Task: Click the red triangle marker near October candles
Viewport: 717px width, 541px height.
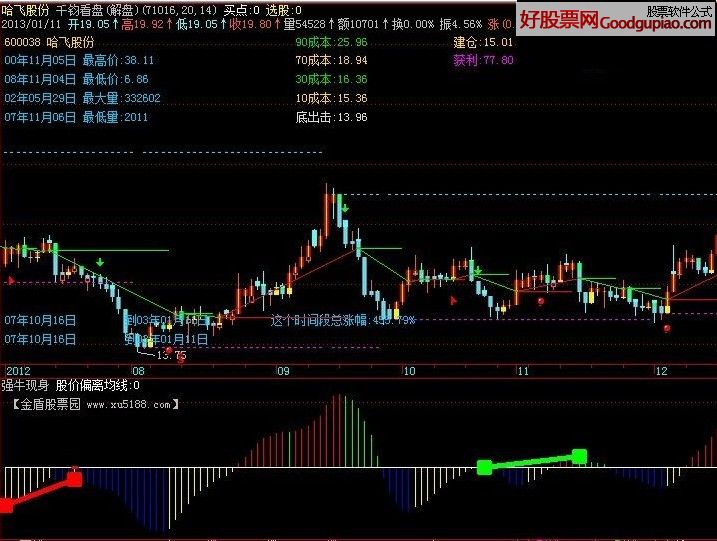Action: 454,299
